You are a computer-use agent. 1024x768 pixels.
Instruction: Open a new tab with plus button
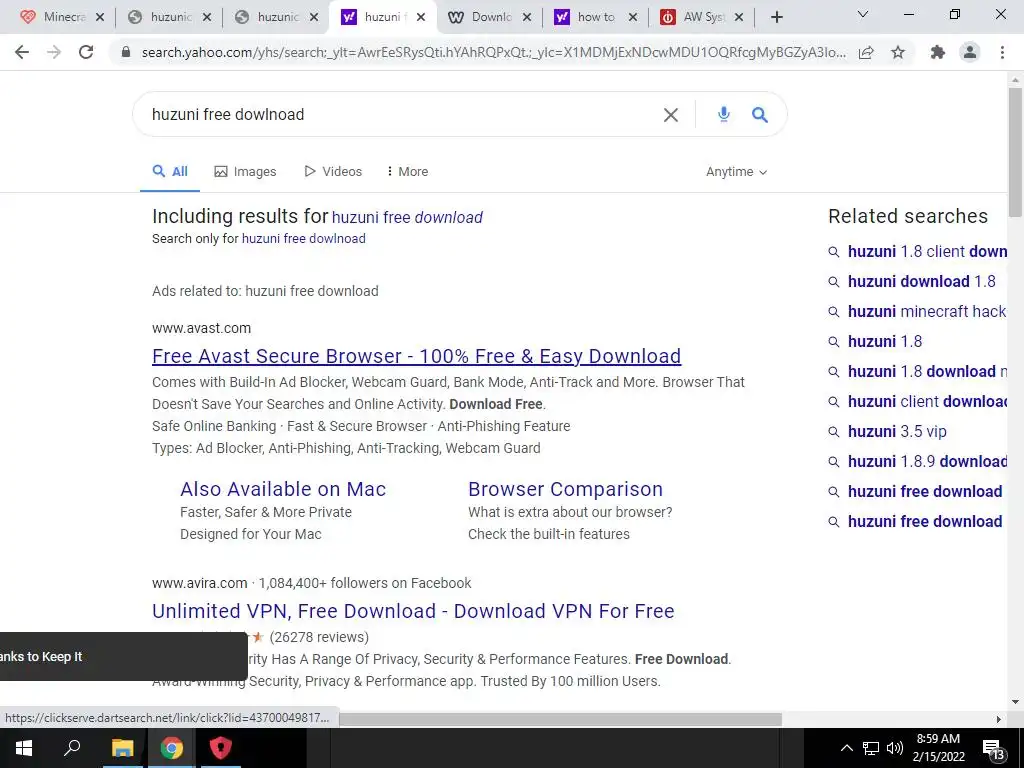click(x=776, y=18)
